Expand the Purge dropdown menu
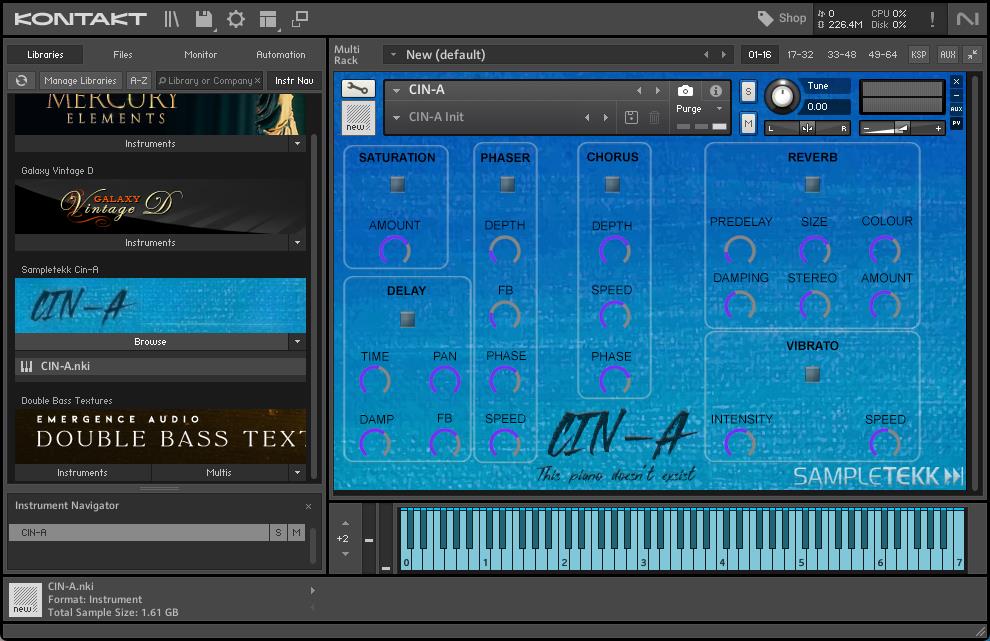 (x=718, y=109)
